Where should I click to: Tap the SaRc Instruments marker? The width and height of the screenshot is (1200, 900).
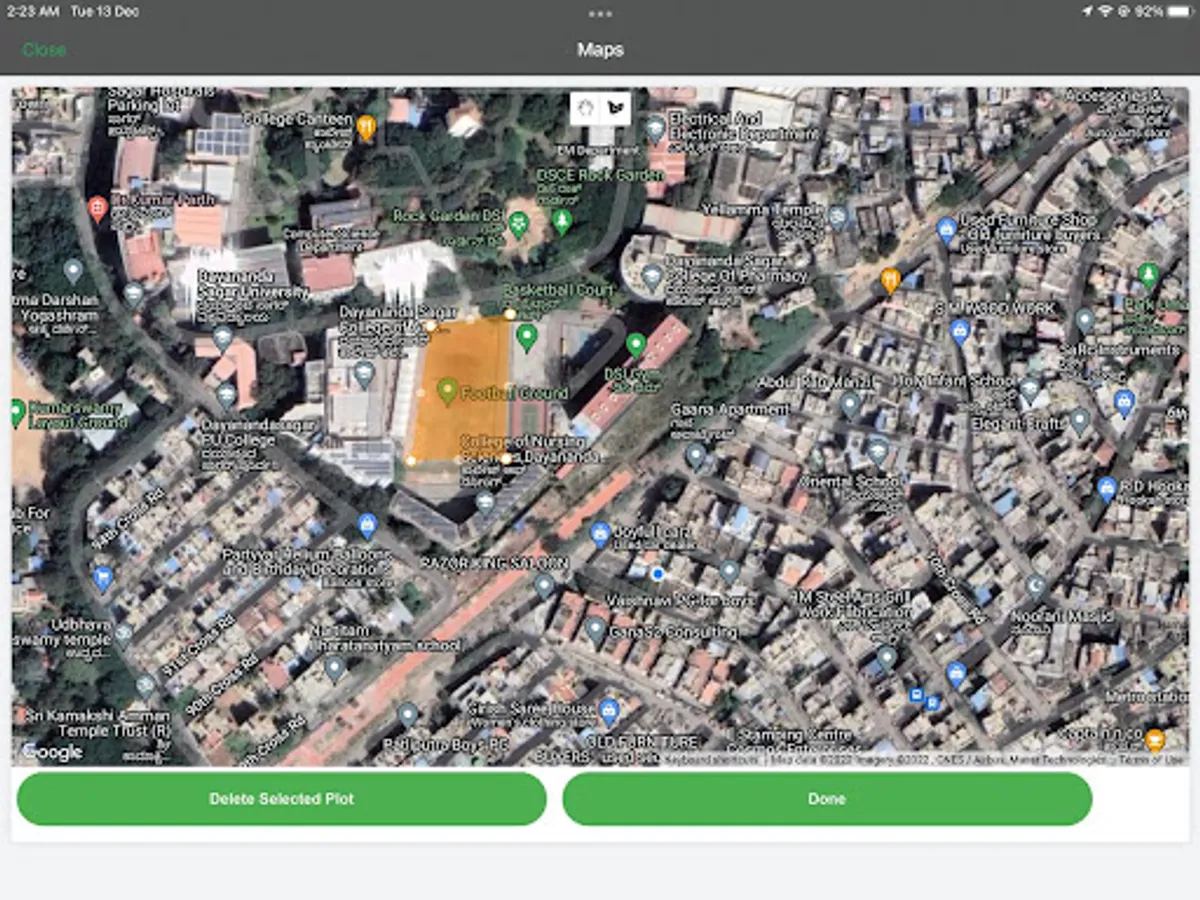1085,320
